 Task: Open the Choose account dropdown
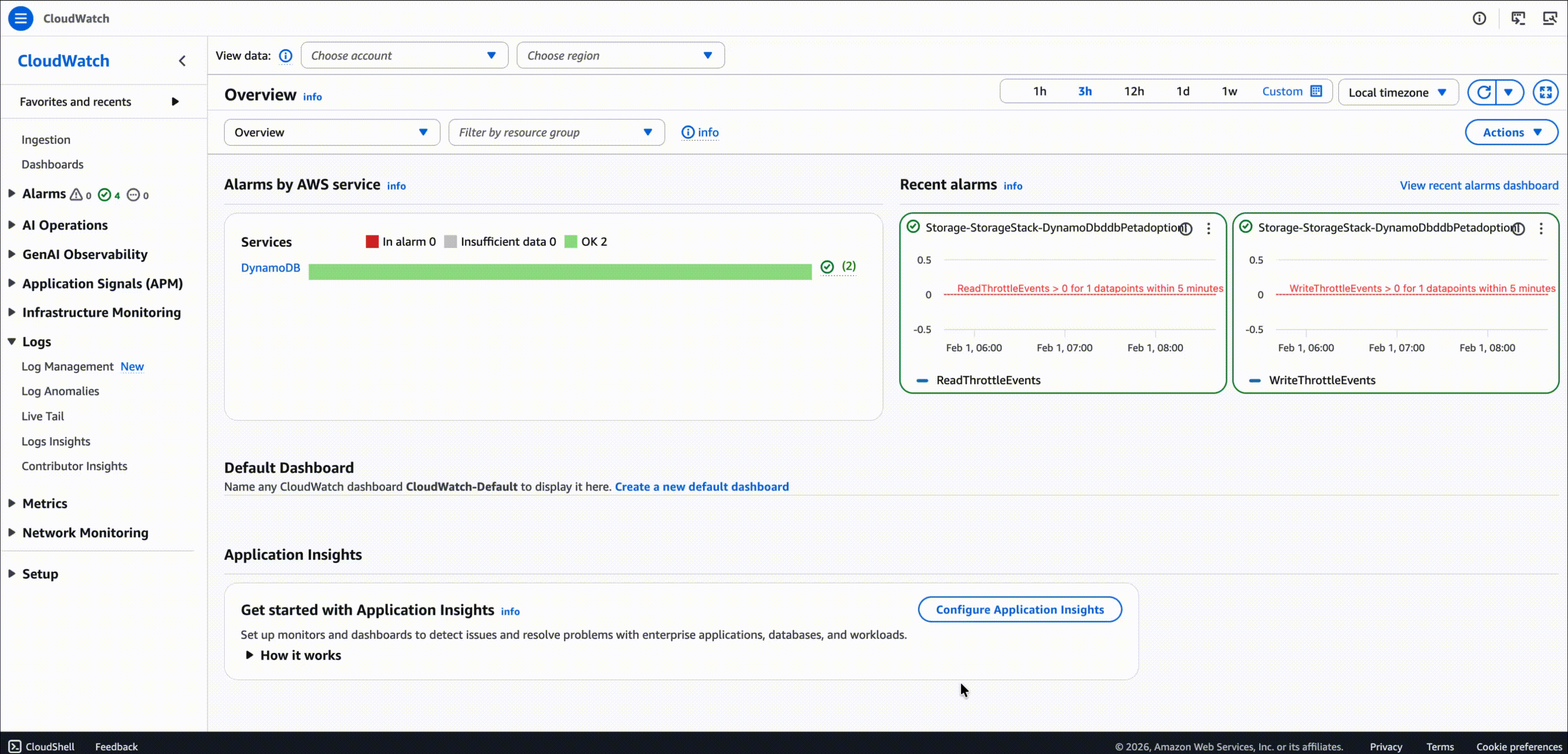tap(404, 55)
